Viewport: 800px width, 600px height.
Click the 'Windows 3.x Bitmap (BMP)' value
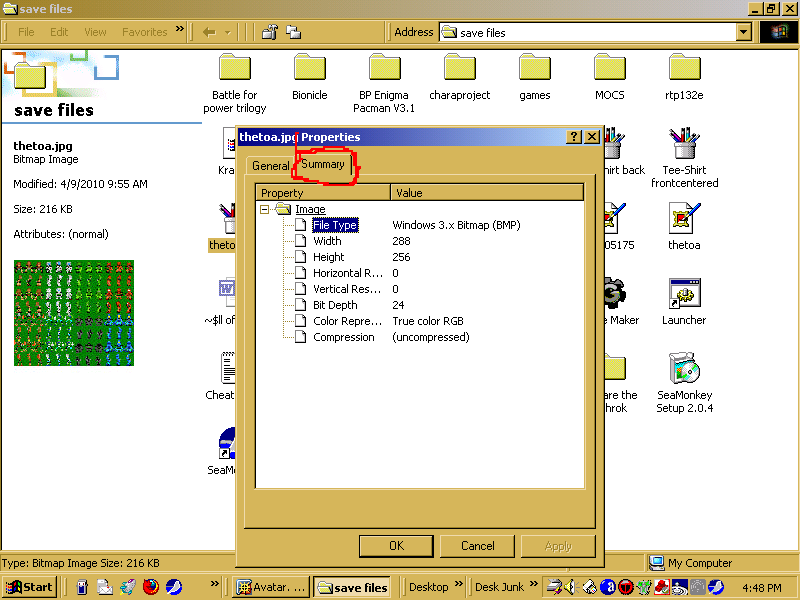[x=456, y=225]
